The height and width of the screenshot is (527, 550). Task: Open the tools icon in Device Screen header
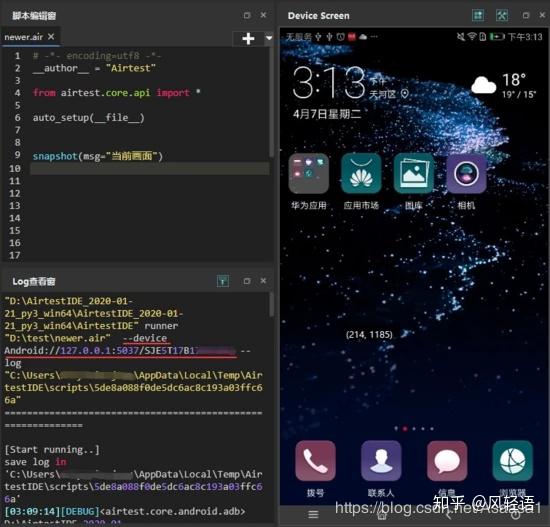click(502, 15)
